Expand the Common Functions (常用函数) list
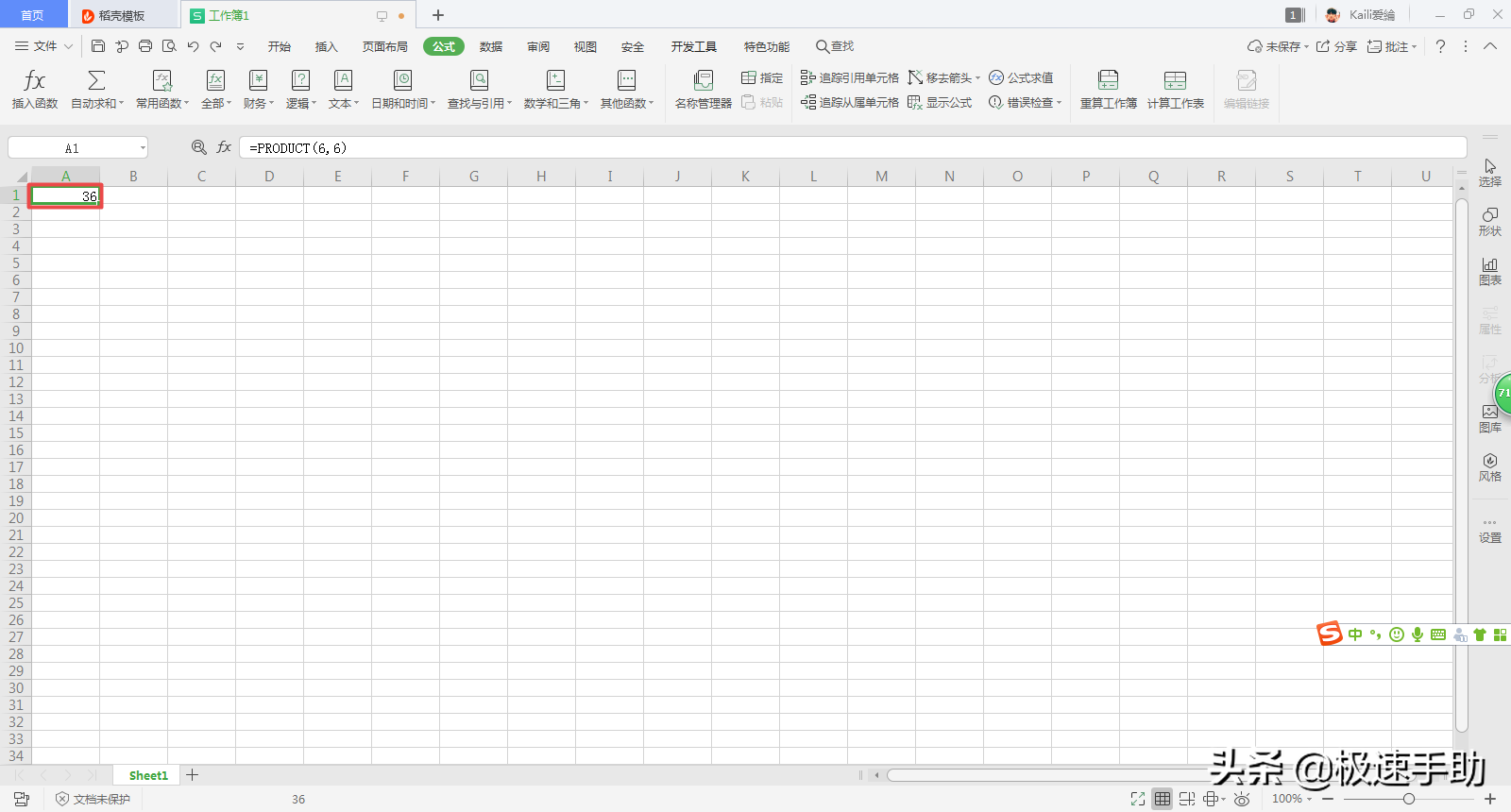 point(162,90)
